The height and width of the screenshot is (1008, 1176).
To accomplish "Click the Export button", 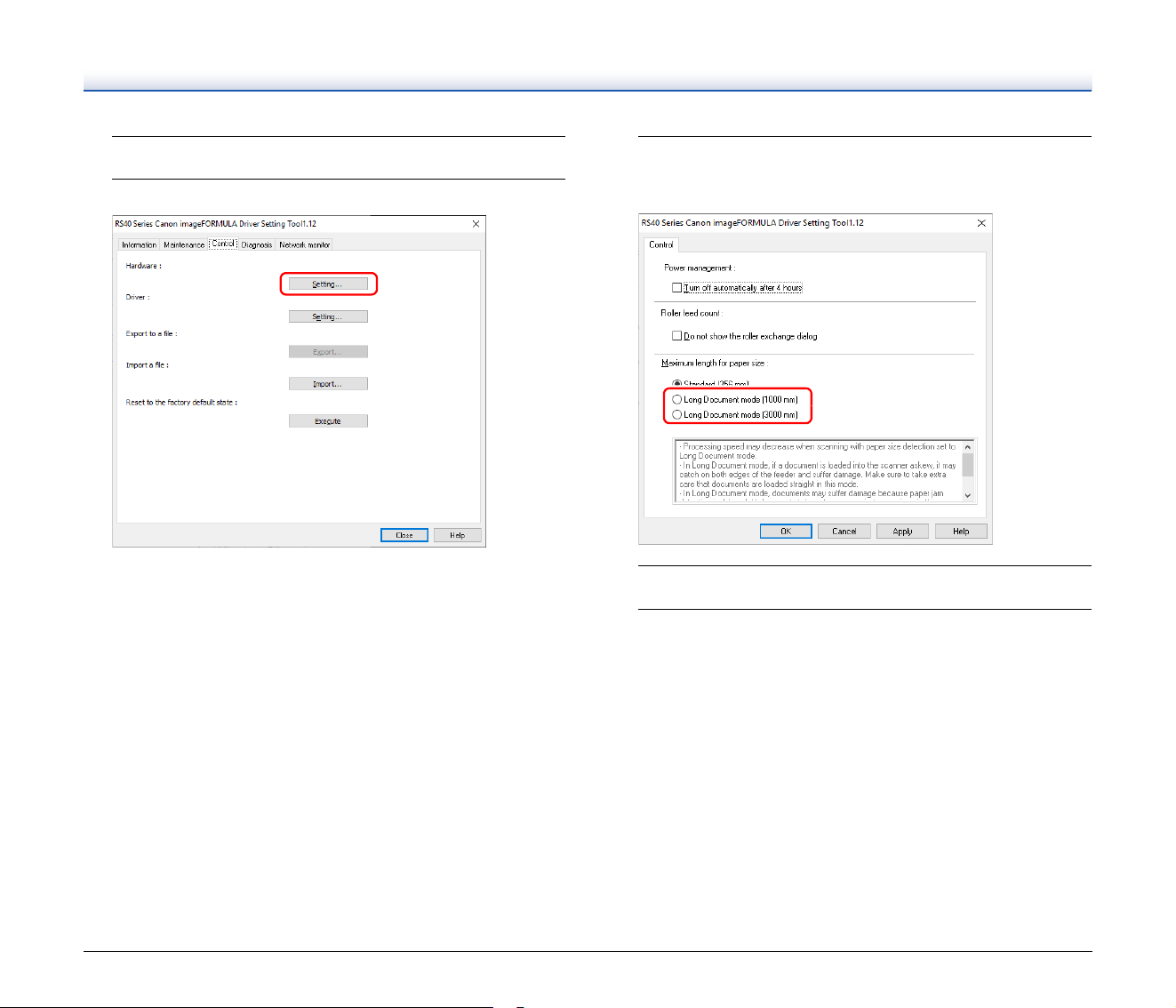I will (x=328, y=352).
